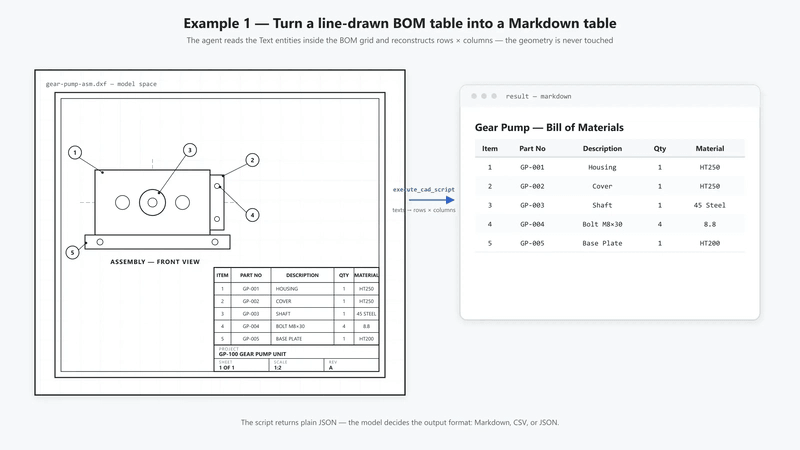Click quantity '4' in the result table's Bolt row

[x=660, y=224]
